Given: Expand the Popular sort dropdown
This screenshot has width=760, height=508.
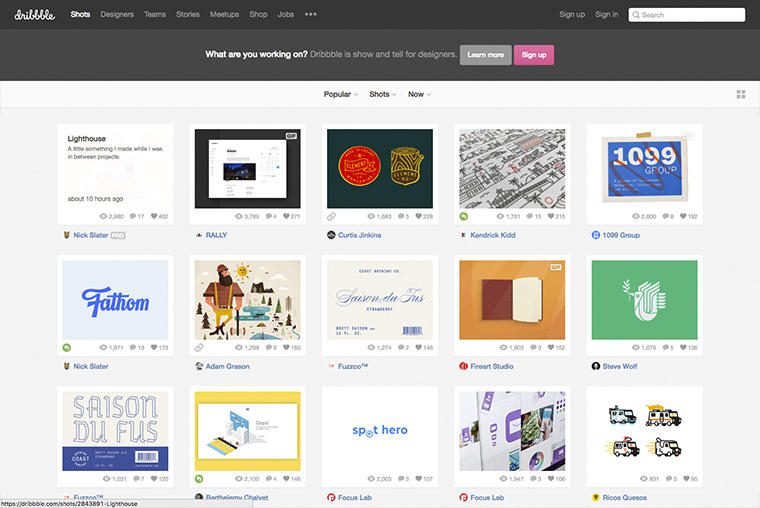Looking at the screenshot, I should [341, 94].
